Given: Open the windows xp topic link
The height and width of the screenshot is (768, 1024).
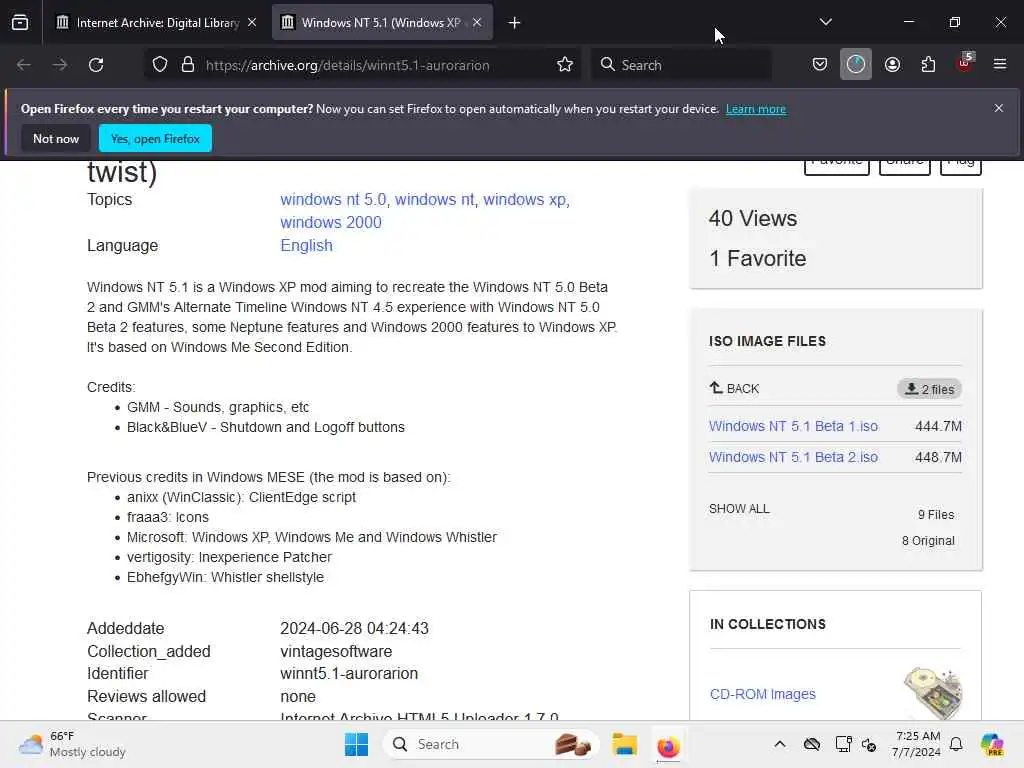Looking at the screenshot, I should tap(524, 199).
